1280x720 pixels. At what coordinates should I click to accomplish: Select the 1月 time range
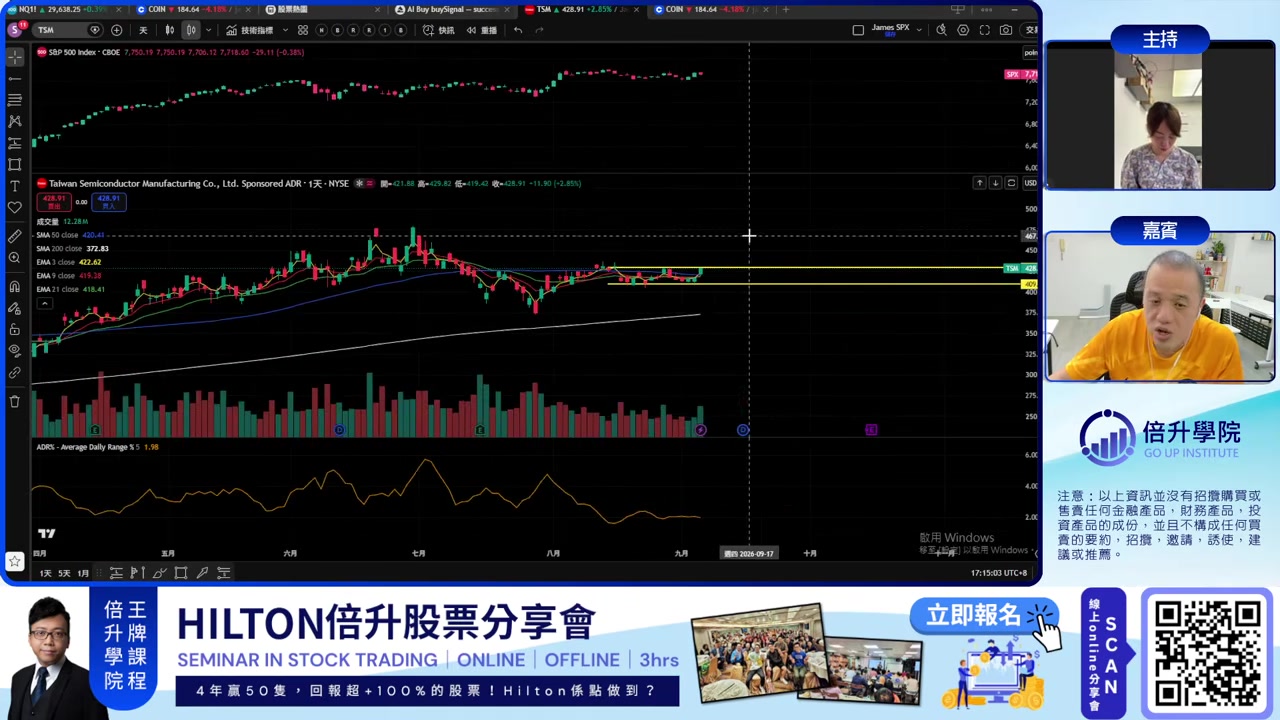click(x=83, y=573)
